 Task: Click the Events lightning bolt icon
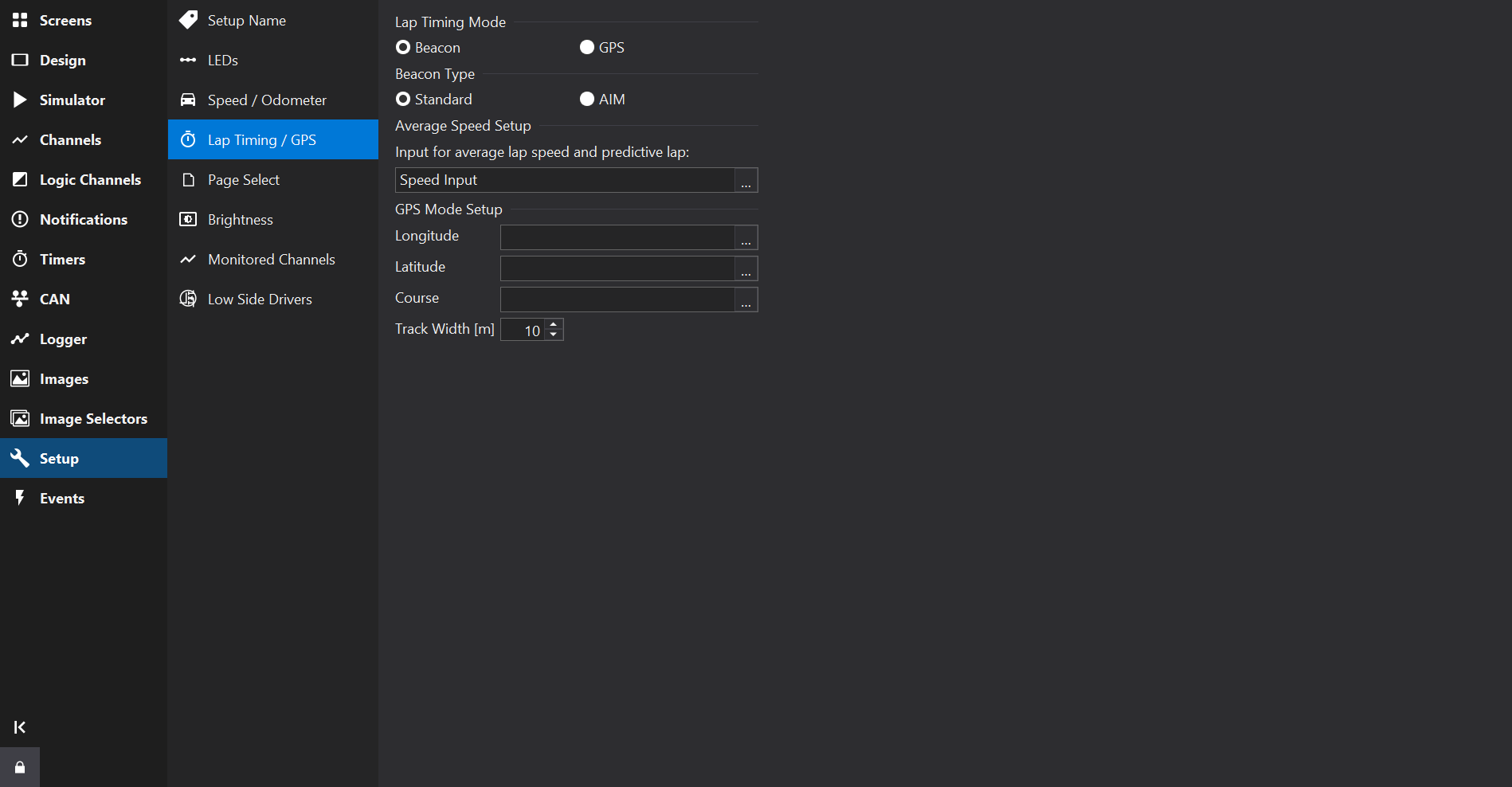tap(20, 498)
